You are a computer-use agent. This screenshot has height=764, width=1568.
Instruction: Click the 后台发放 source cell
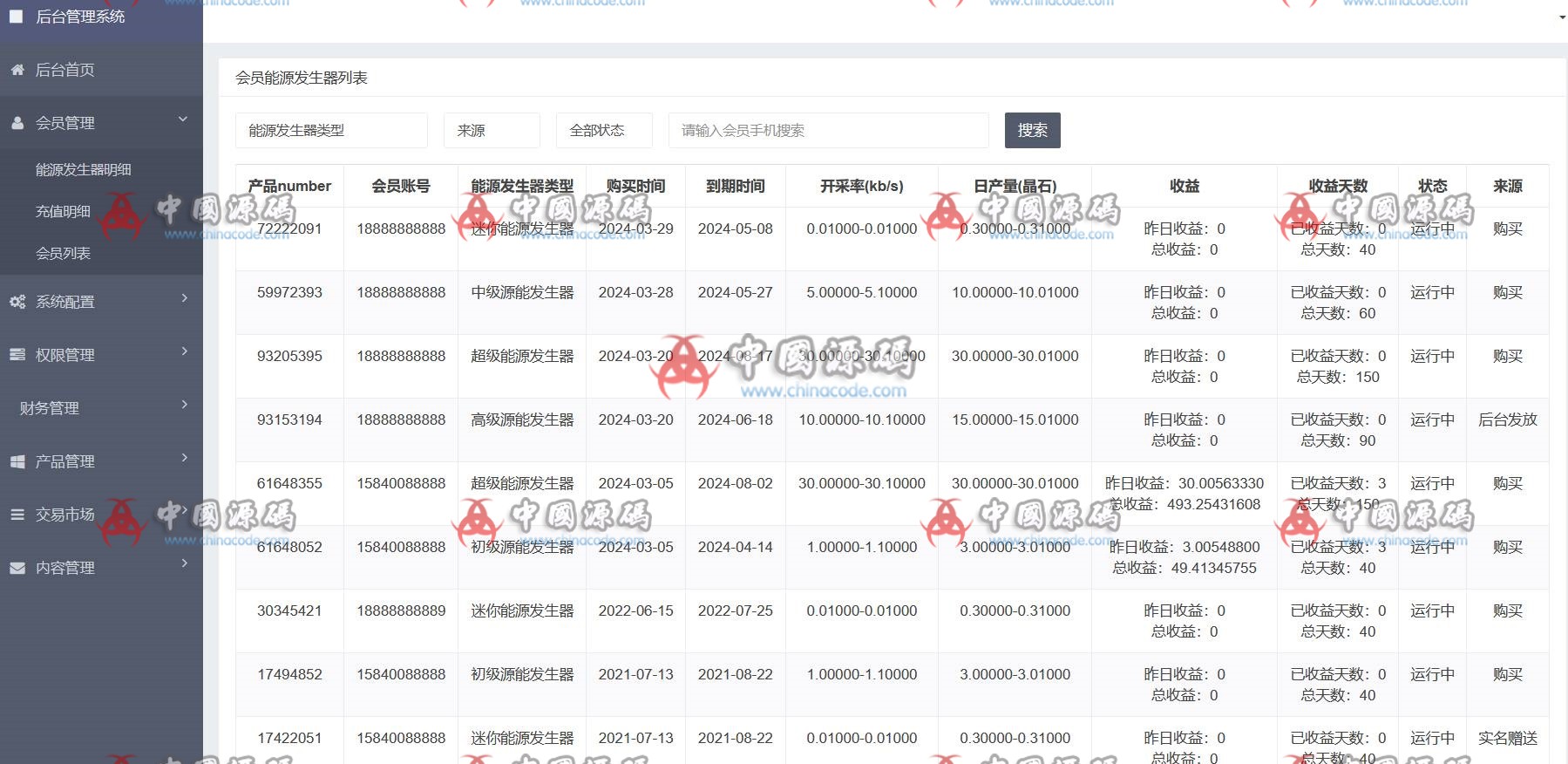(x=1508, y=420)
